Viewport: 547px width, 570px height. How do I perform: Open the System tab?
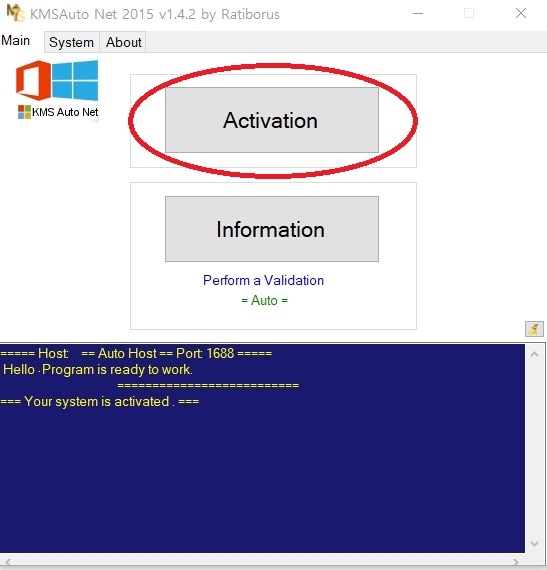(x=72, y=42)
